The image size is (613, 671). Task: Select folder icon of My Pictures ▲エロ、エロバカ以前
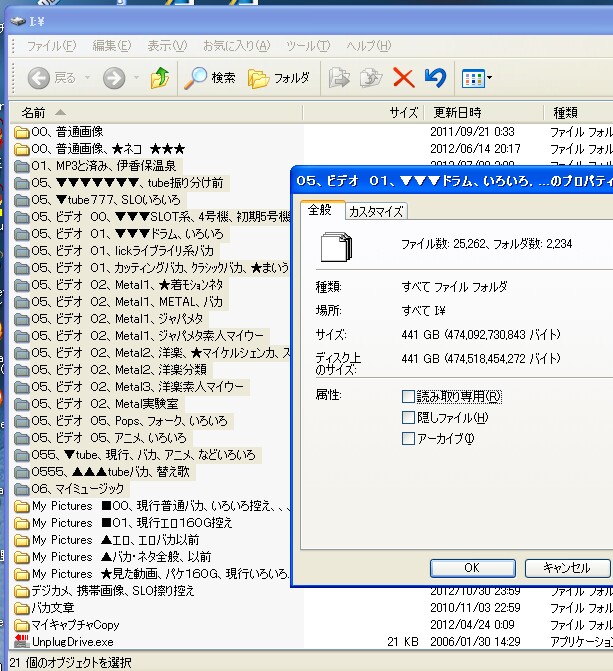click(21, 540)
